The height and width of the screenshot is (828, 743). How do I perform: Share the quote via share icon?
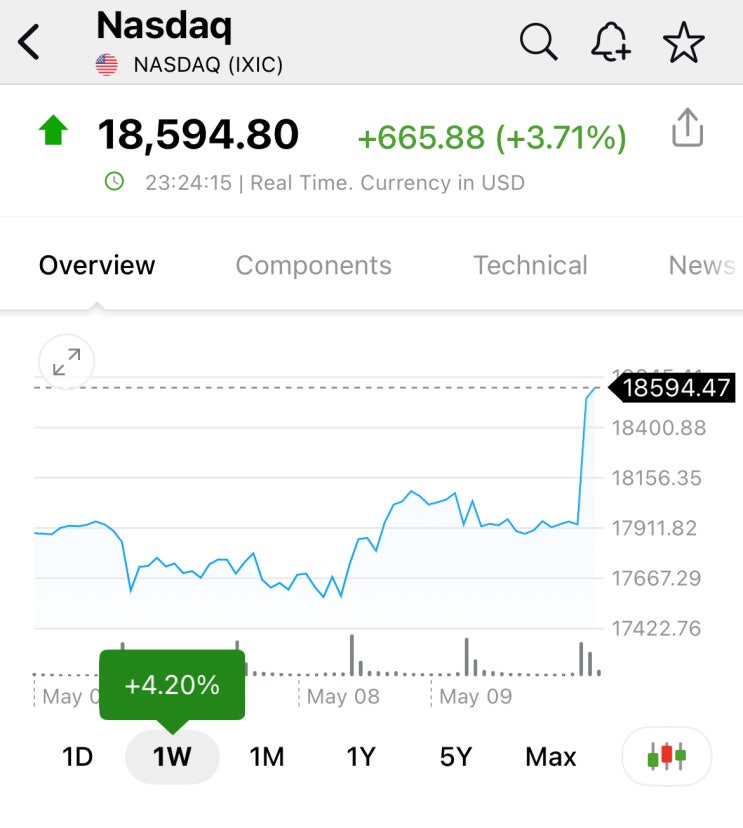point(688,127)
